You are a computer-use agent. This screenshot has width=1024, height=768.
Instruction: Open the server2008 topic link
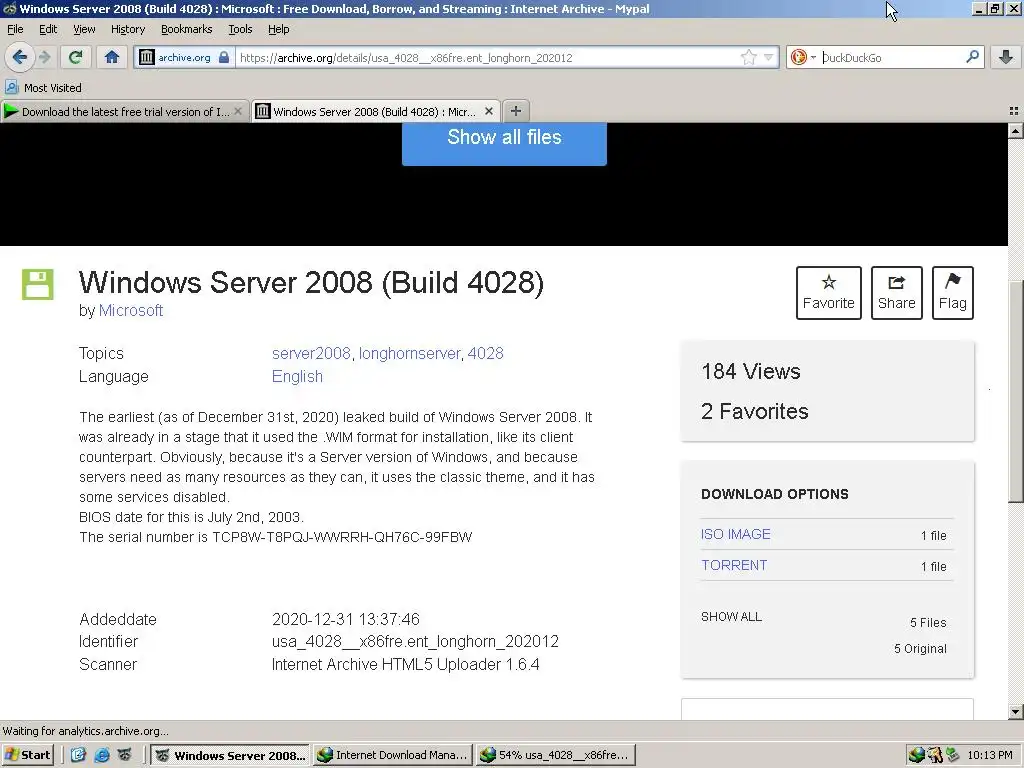pos(312,353)
